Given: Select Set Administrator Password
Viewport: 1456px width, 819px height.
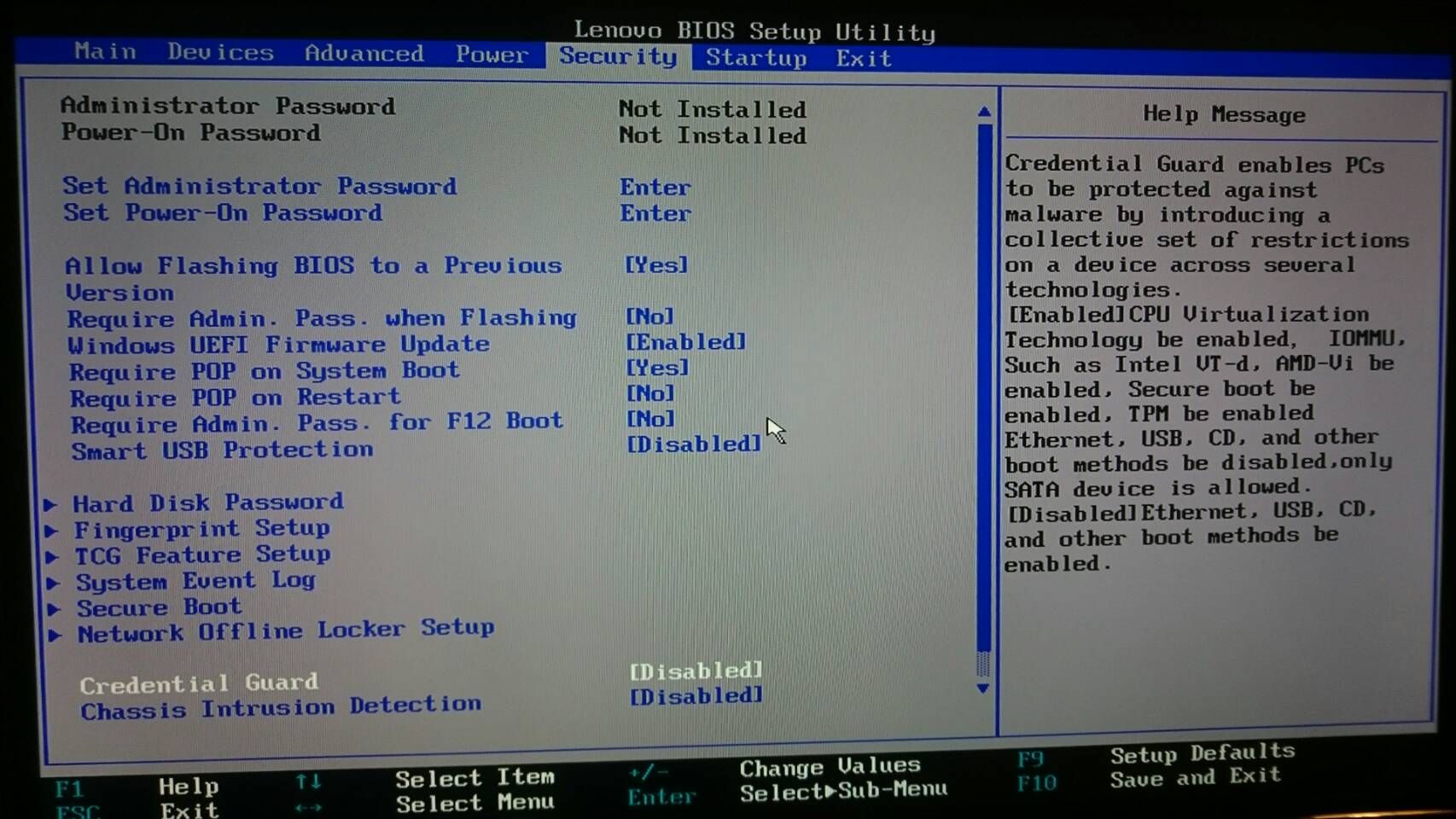Looking at the screenshot, I should [x=259, y=186].
